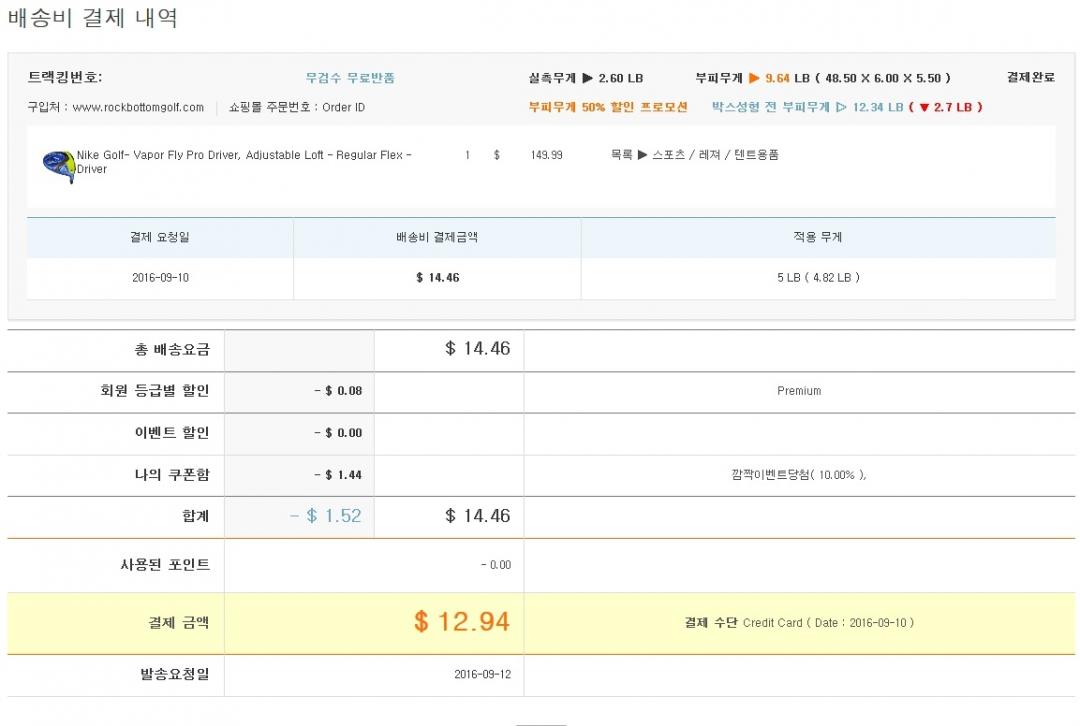The image size is (1080, 726).
Task: Open the www.rockbottomgolf.com store link
Action: click(x=138, y=107)
